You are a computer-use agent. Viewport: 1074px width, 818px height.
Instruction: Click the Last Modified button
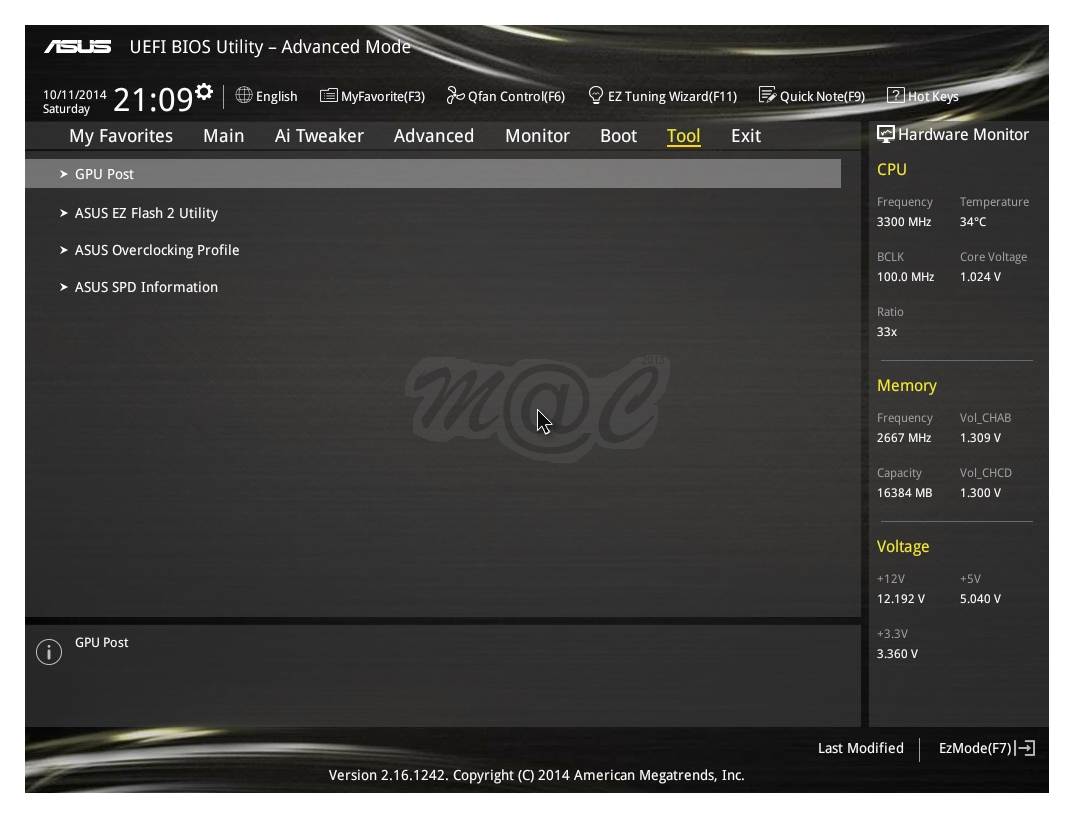coord(861,747)
